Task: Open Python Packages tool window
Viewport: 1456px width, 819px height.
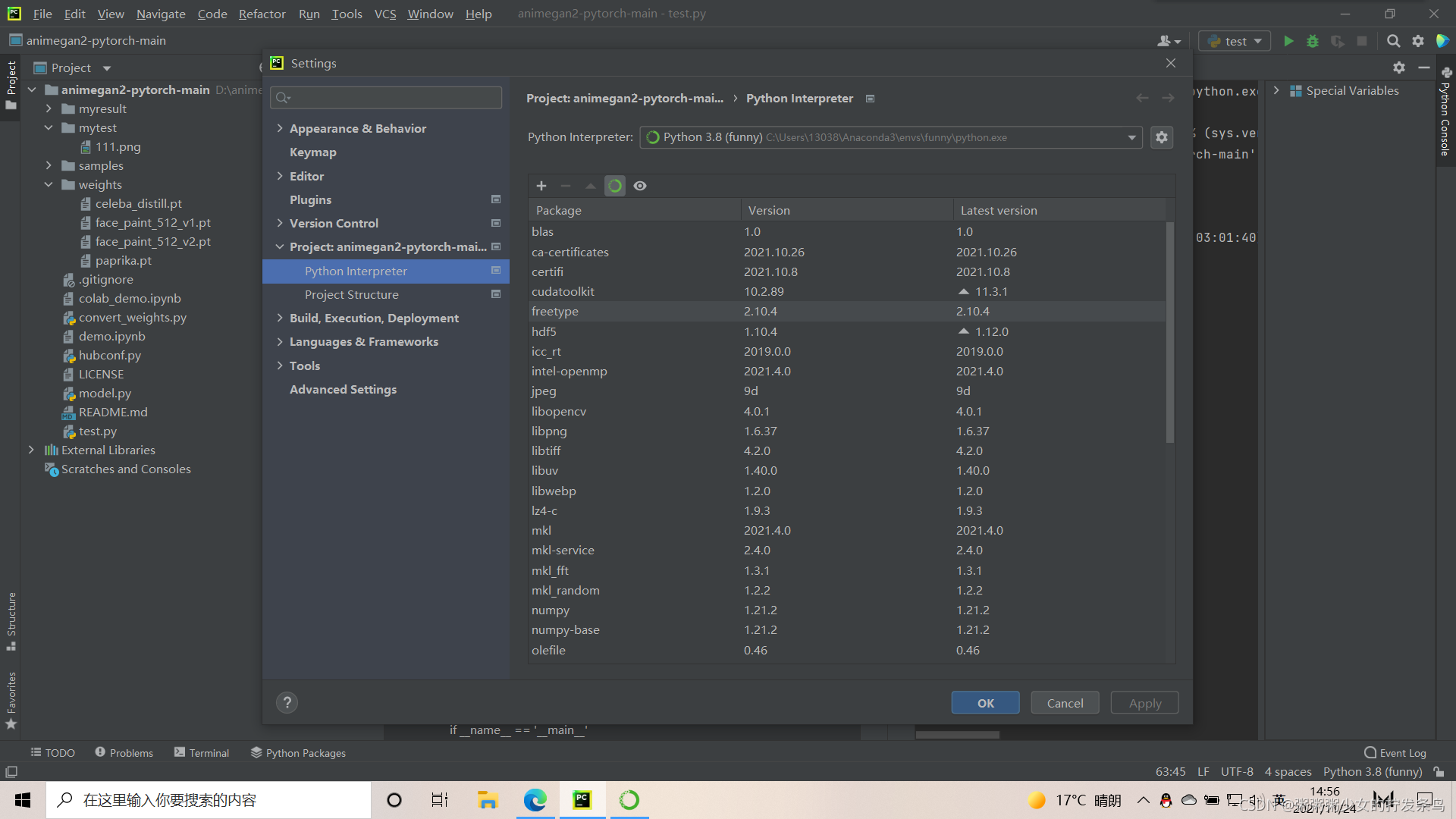Action: 298,752
